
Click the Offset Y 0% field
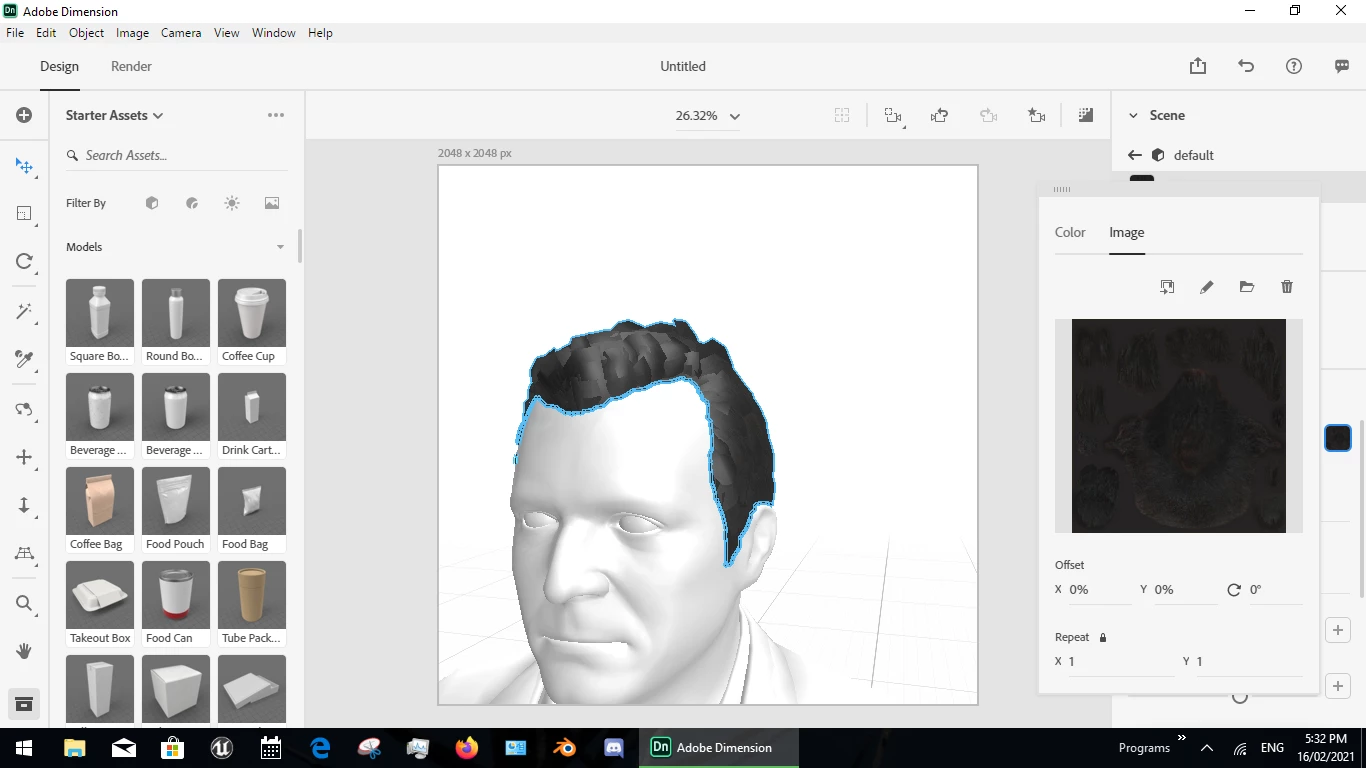1184,590
